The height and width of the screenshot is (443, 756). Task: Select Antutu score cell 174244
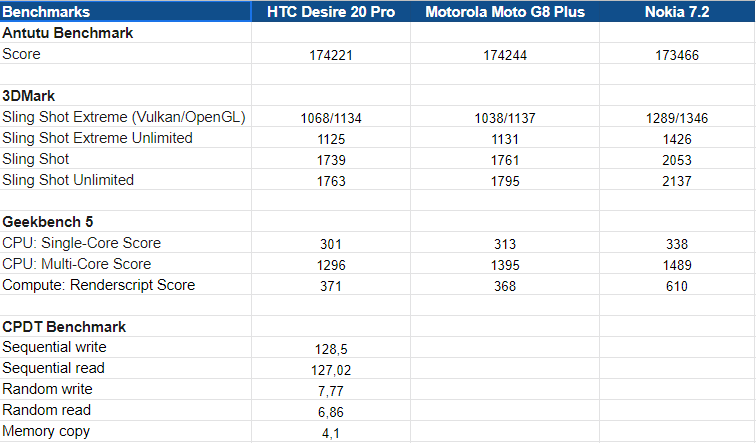point(505,54)
